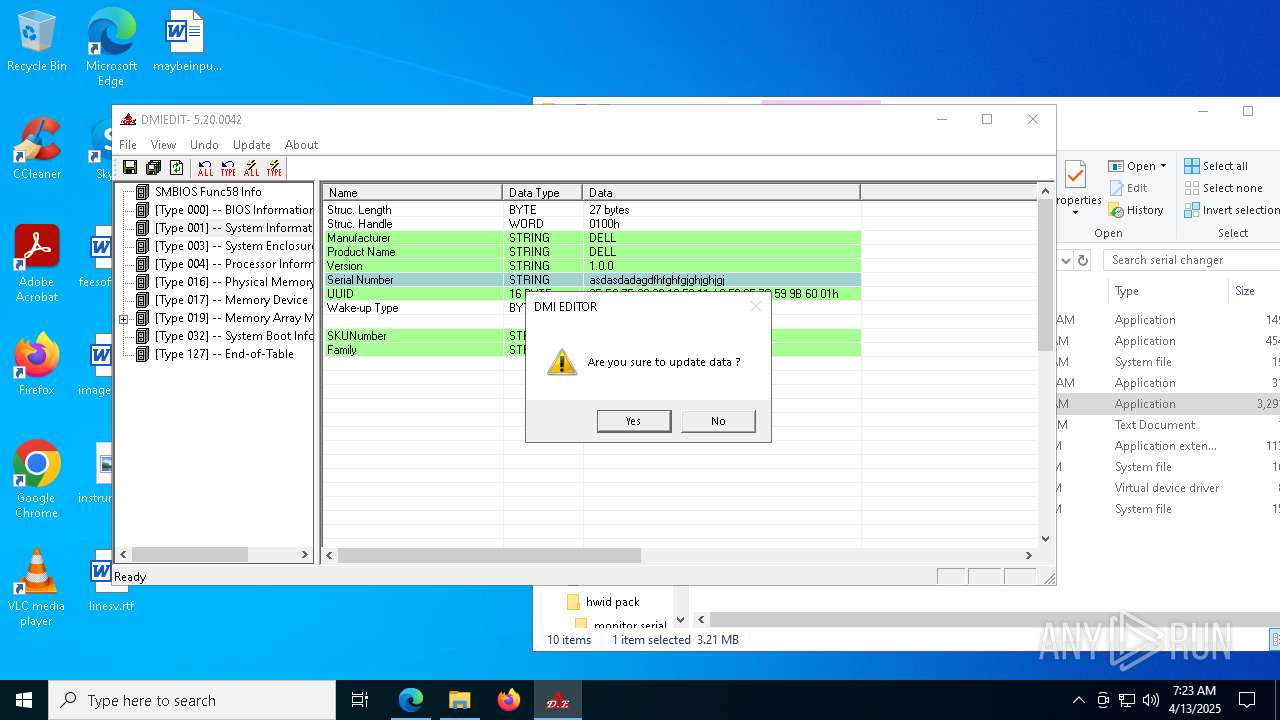Select Type 016 Physical Memory node
Image resolution: width=1280 pixels, height=720 pixels.
coord(234,282)
